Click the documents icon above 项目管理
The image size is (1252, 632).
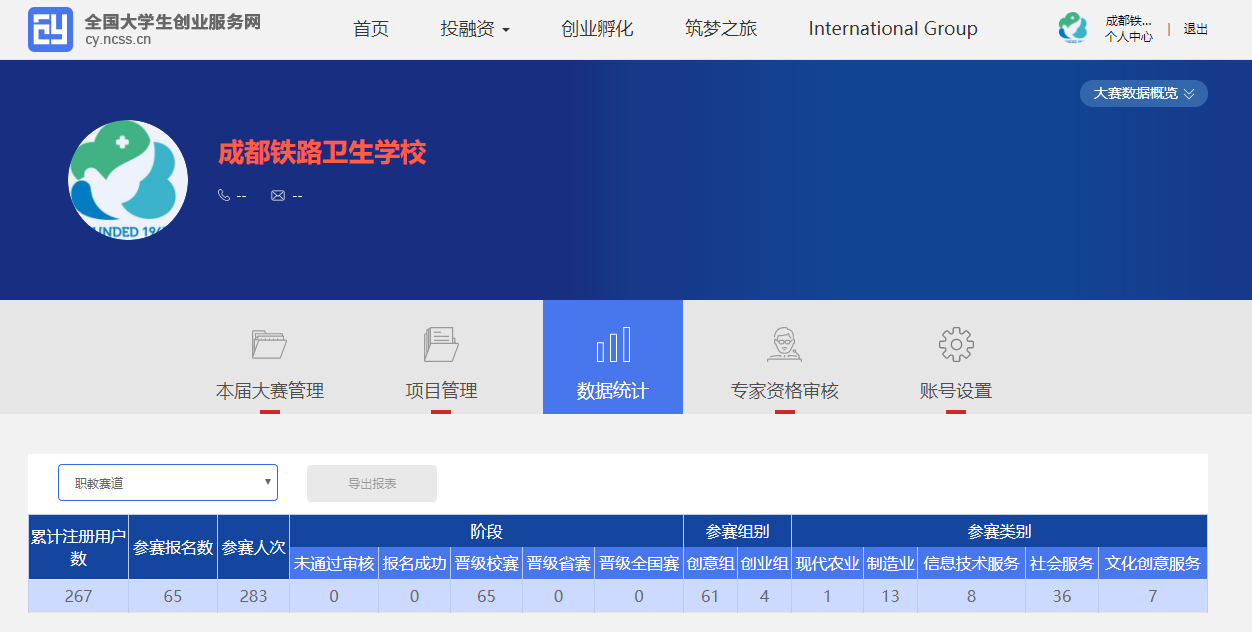pos(441,345)
